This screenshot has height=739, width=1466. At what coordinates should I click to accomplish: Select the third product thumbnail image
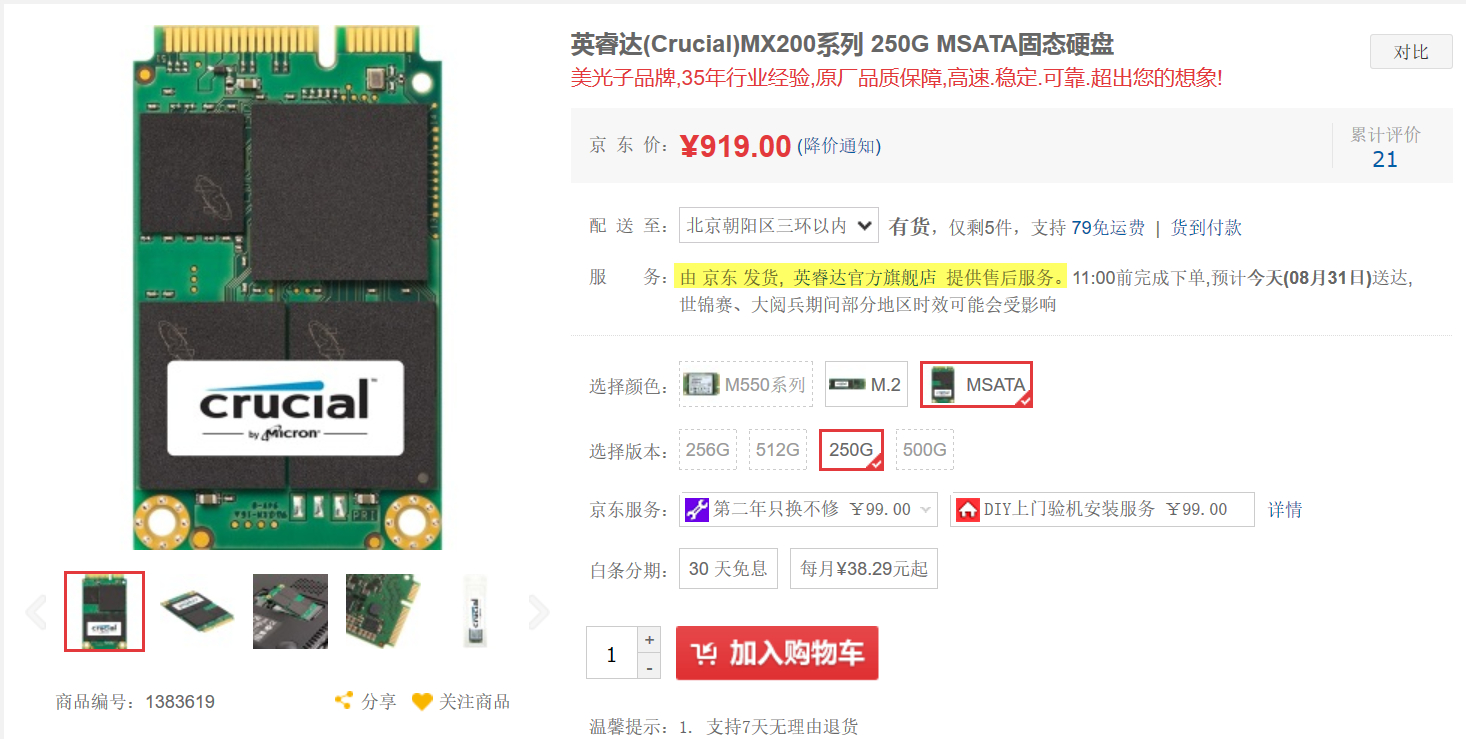pos(291,611)
